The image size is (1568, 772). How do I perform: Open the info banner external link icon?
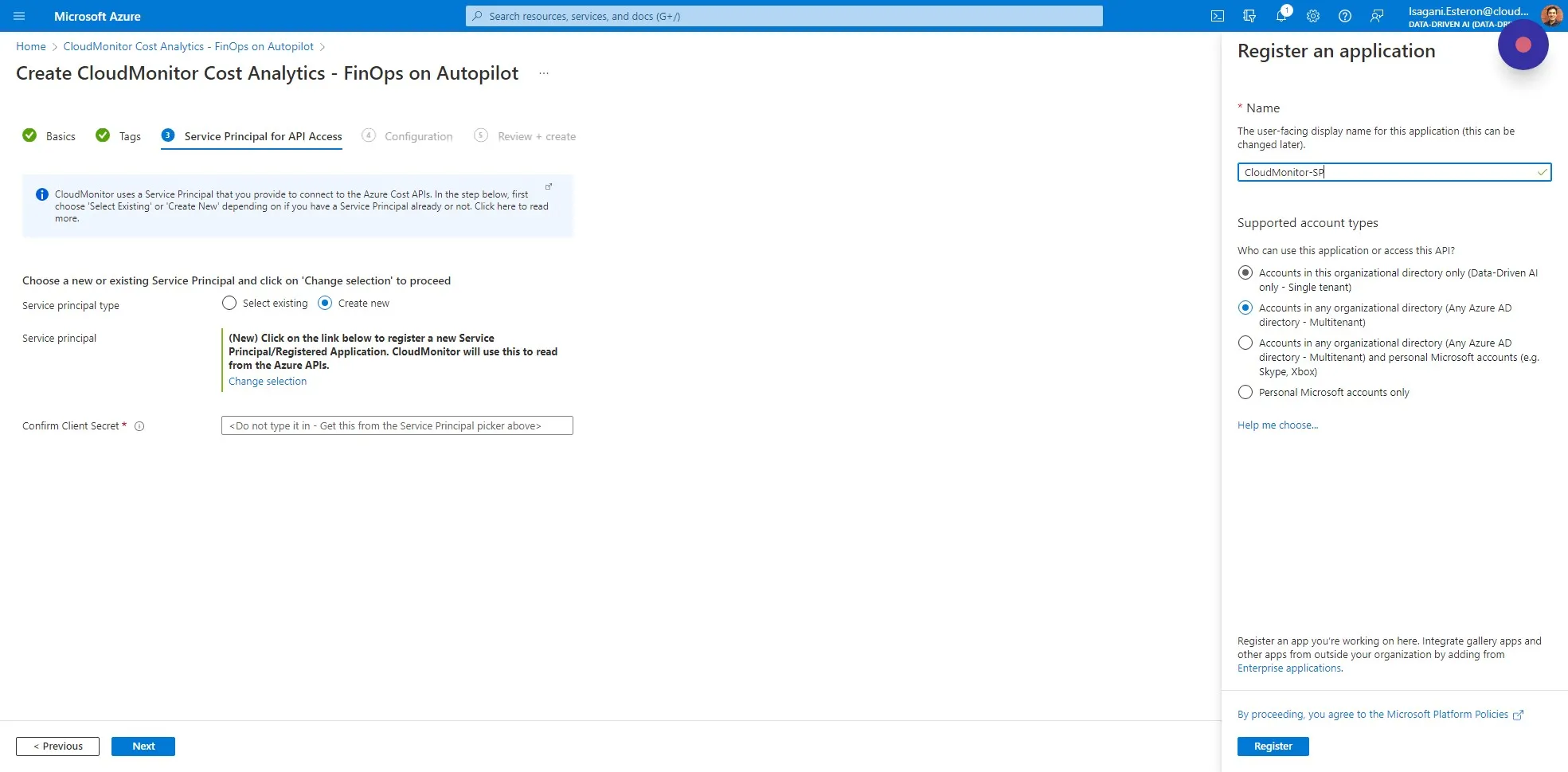pos(549,186)
